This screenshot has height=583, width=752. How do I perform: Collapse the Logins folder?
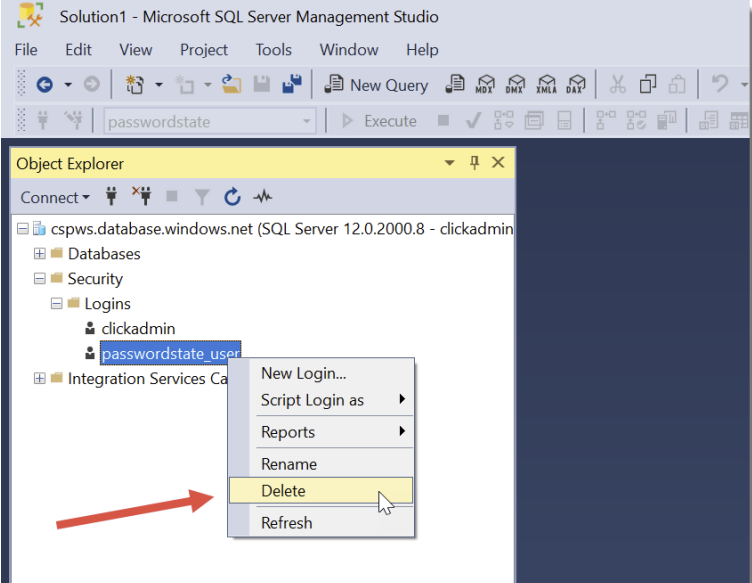[57, 303]
